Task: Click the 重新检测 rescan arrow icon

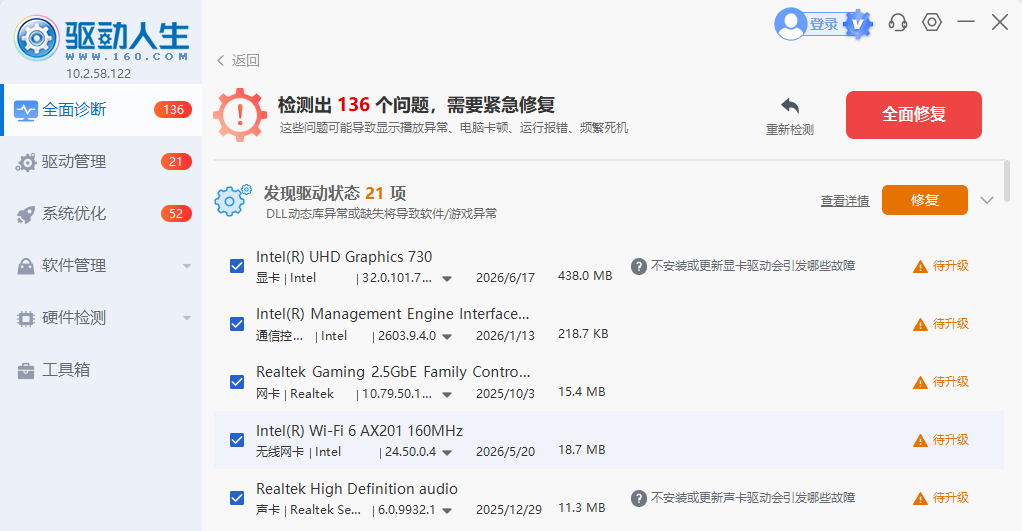Action: pos(790,106)
